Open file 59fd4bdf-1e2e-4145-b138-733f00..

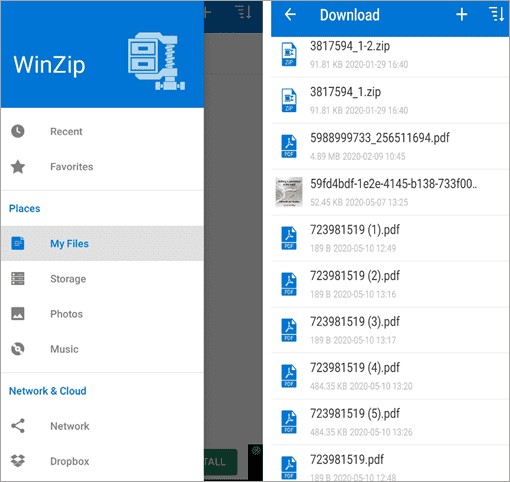tap(390, 192)
